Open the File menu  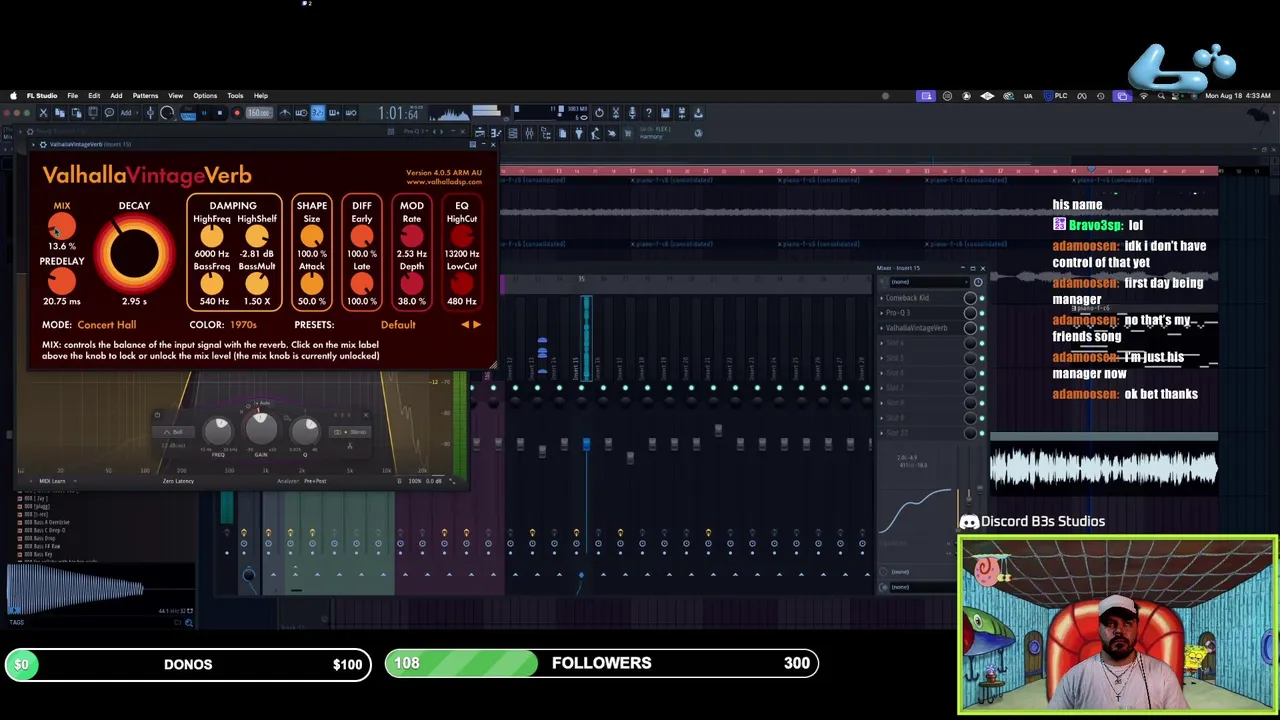click(x=72, y=96)
